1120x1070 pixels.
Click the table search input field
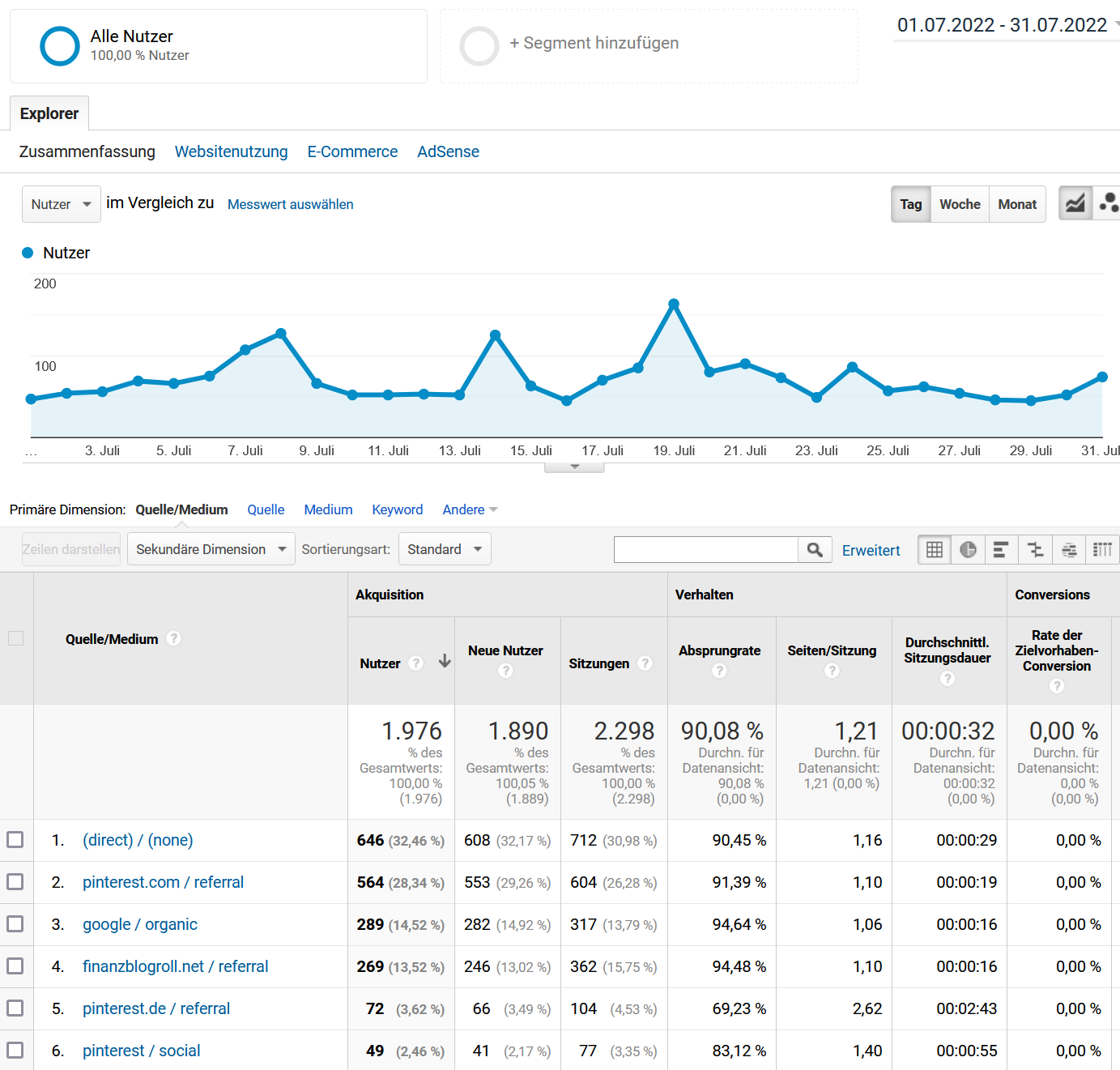coord(706,550)
